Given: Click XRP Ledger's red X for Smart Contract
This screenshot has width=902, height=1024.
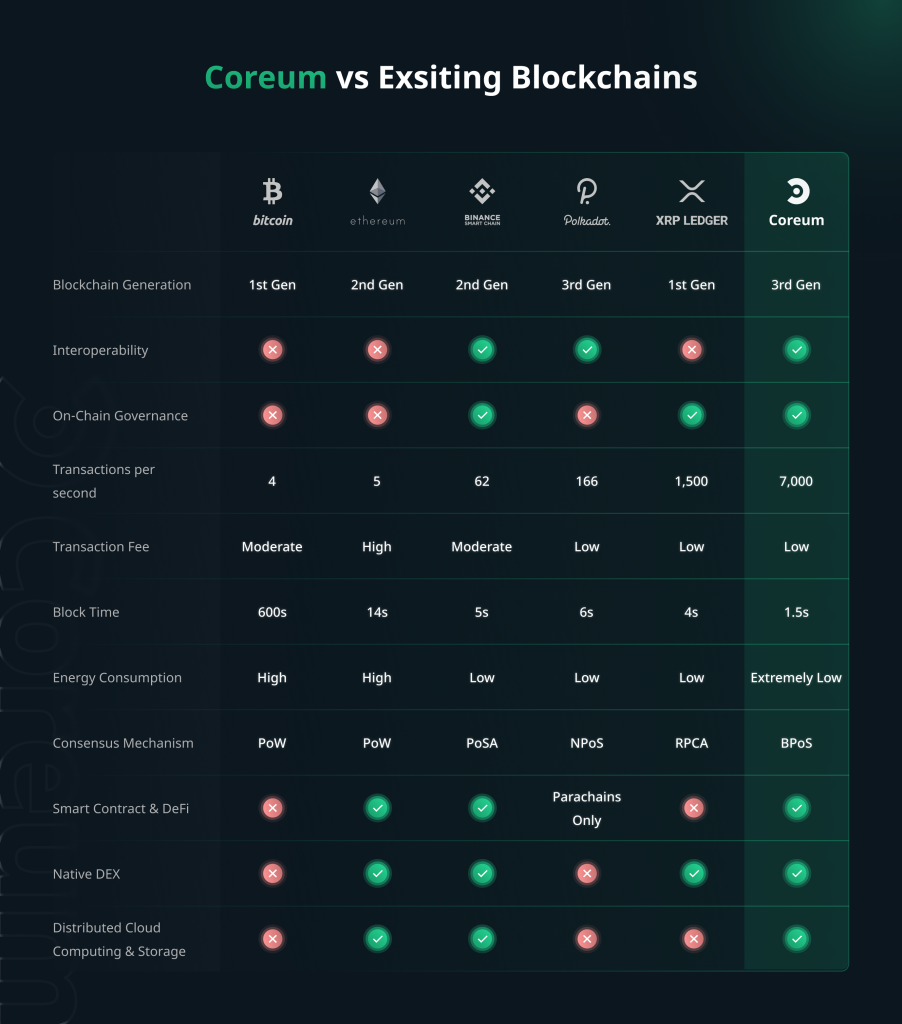Looking at the screenshot, I should pyautogui.click(x=691, y=808).
